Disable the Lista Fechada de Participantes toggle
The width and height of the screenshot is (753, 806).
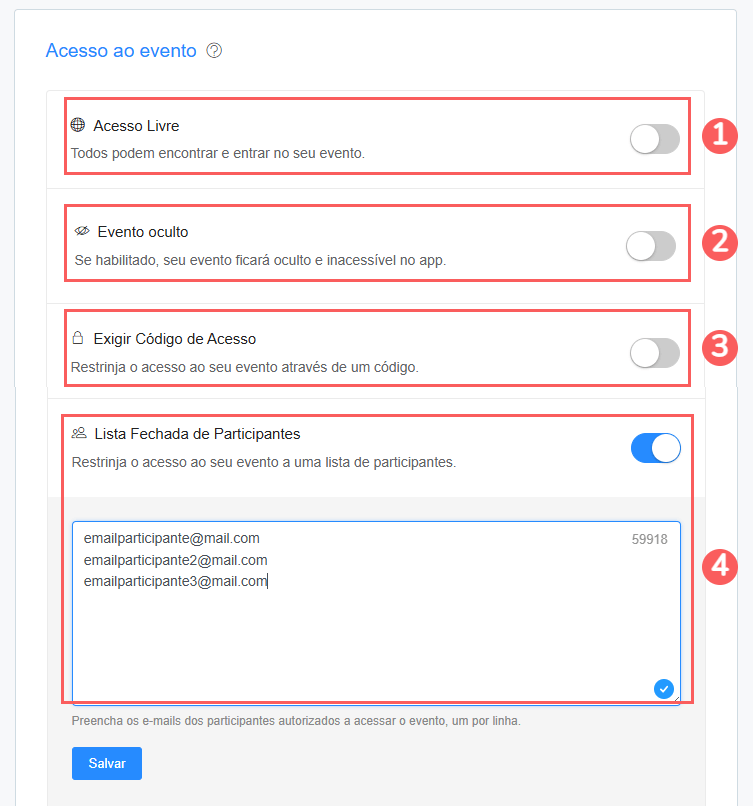[x=655, y=448]
